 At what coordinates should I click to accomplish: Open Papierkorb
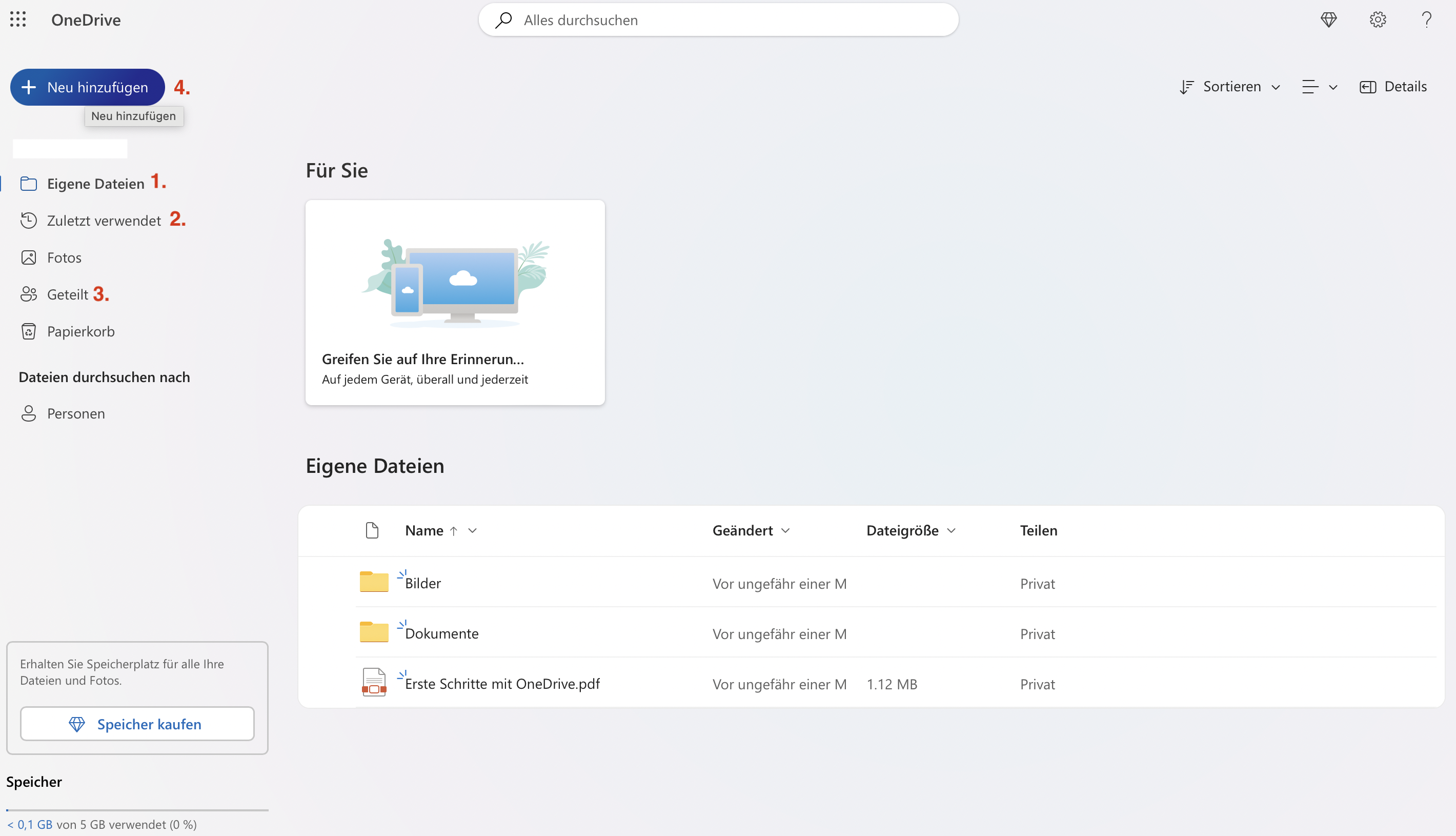click(x=81, y=331)
